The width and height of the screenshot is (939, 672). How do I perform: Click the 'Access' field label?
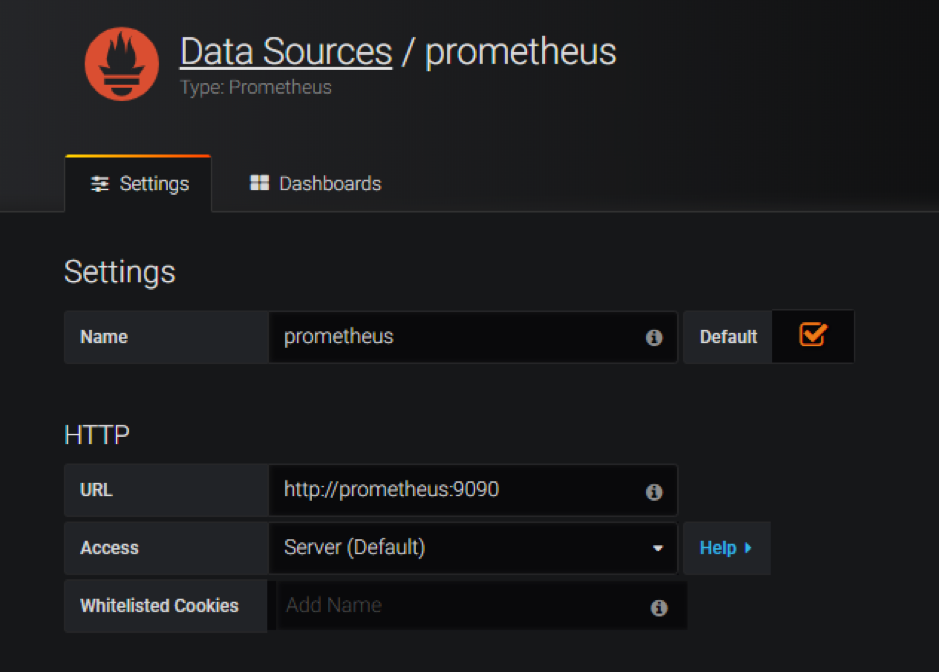point(110,548)
